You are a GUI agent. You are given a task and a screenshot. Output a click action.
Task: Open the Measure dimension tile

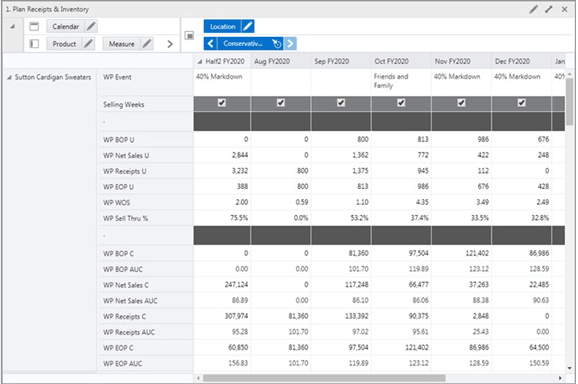click(122, 44)
